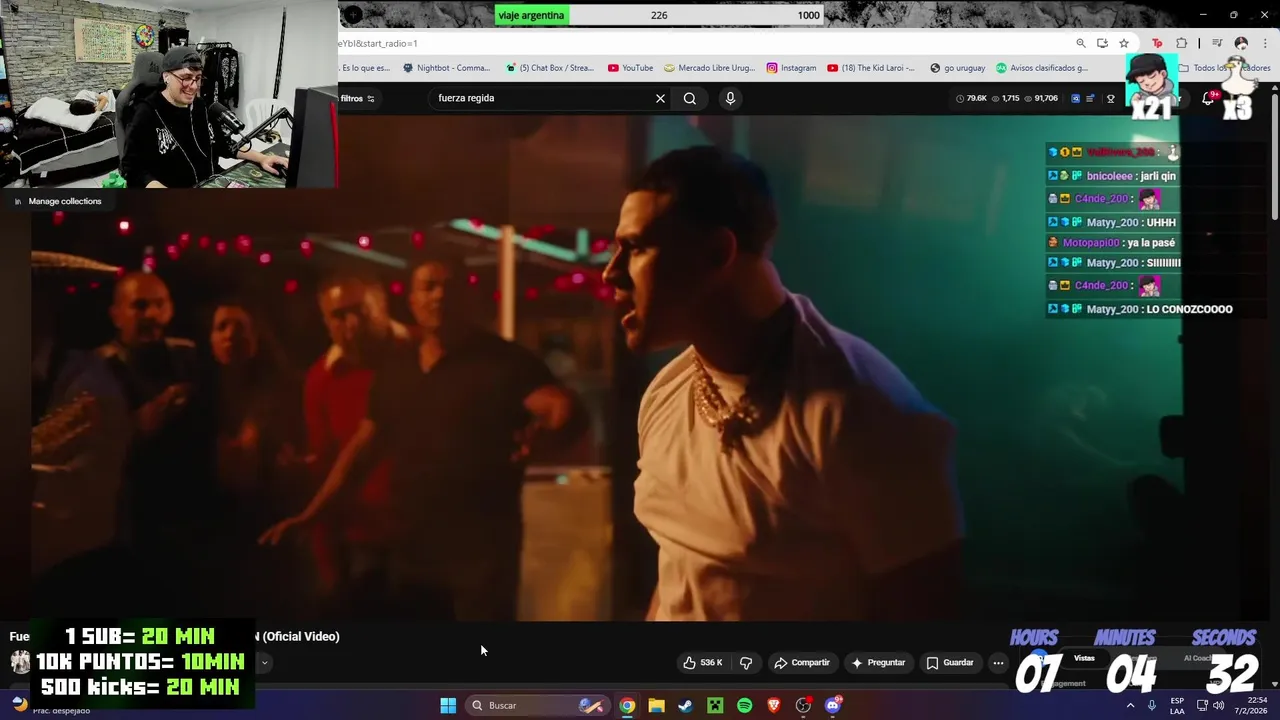Click ESP LAA language indicator
This screenshot has width=1280, height=720.
(1177, 705)
